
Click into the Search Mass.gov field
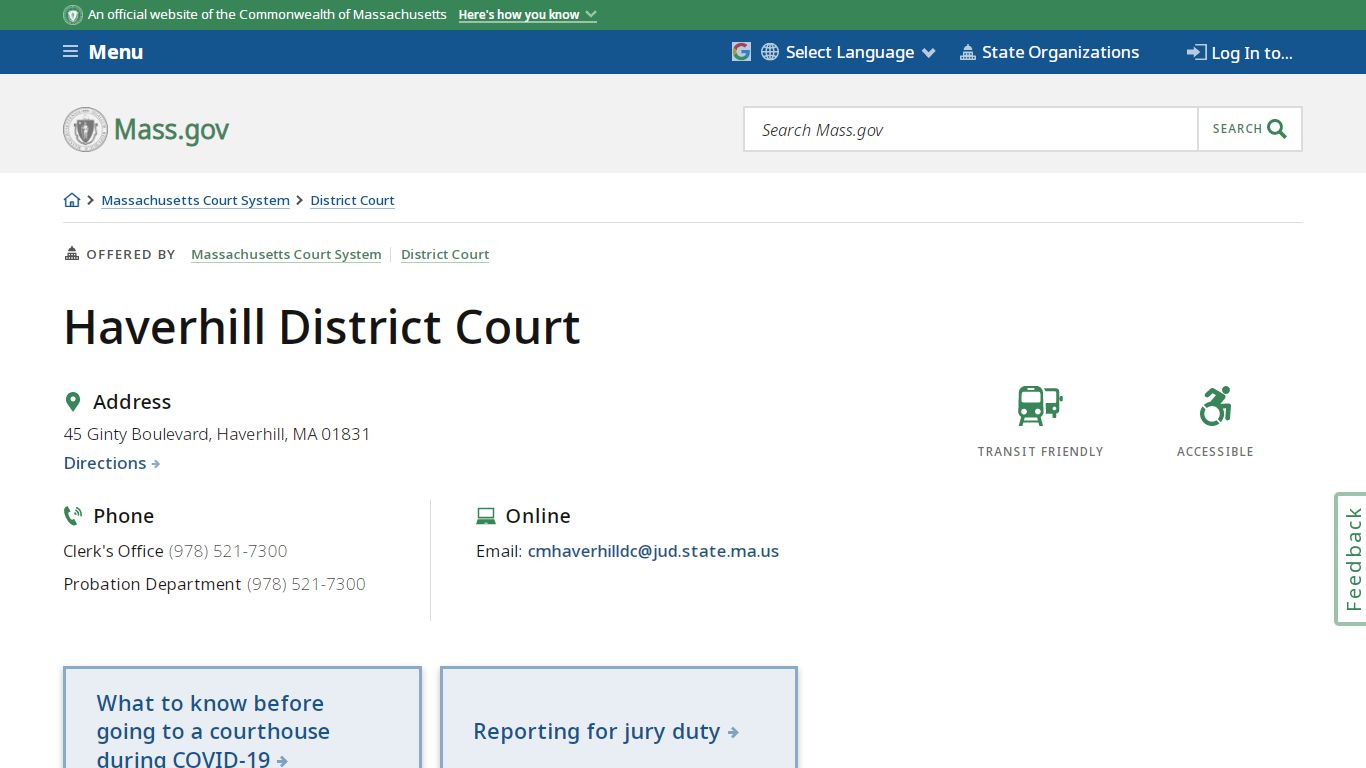[x=971, y=129]
